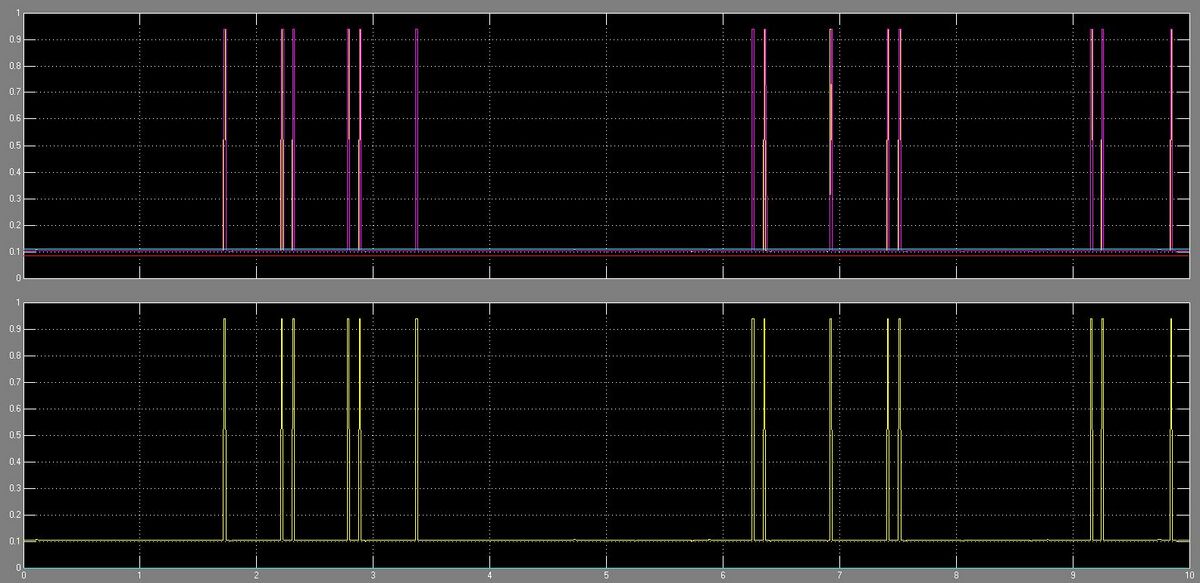The image size is (1200, 583).
Task: Click the blue baseline in the upper plot
Action: (600, 249)
